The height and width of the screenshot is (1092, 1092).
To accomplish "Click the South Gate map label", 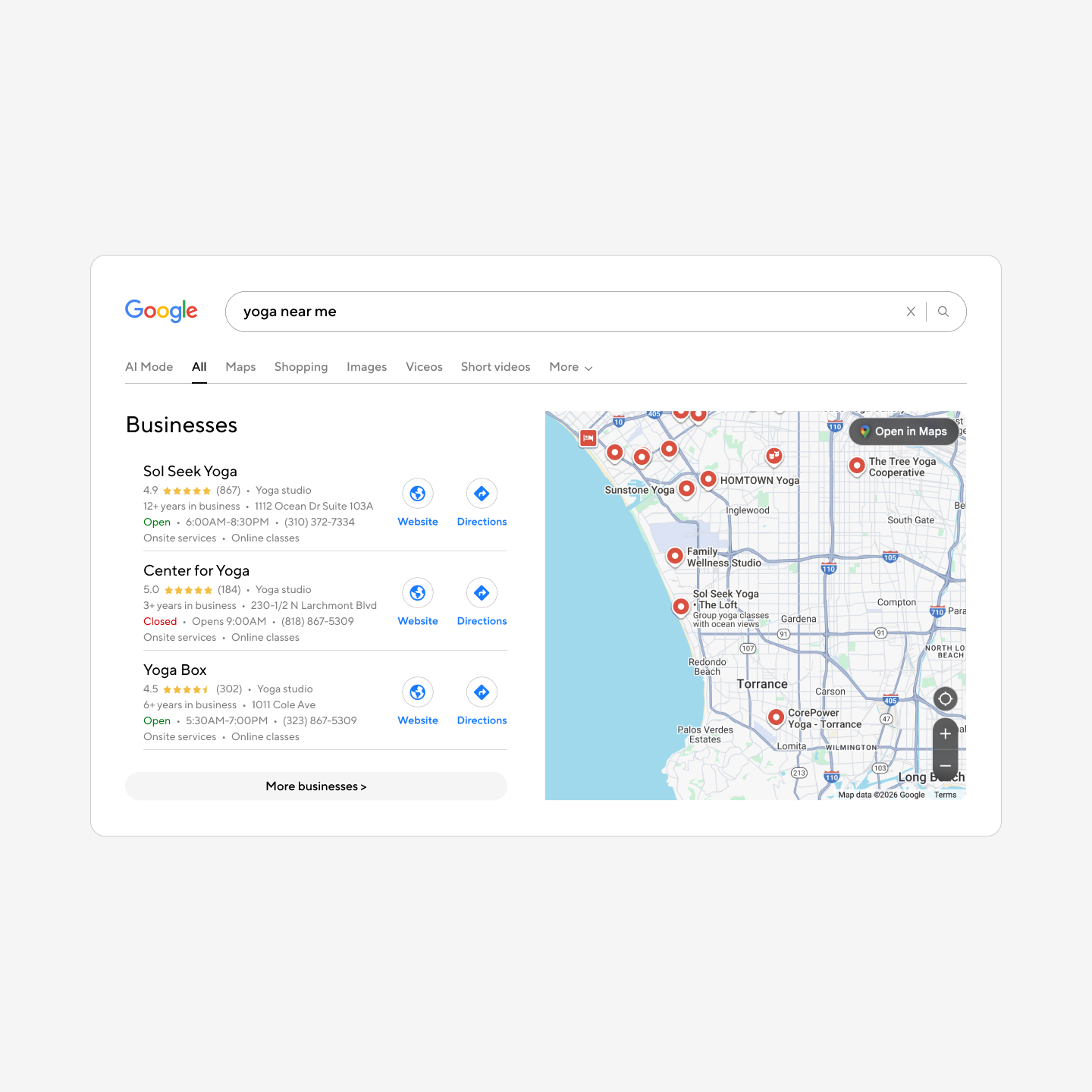I will (x=911, y=520).
